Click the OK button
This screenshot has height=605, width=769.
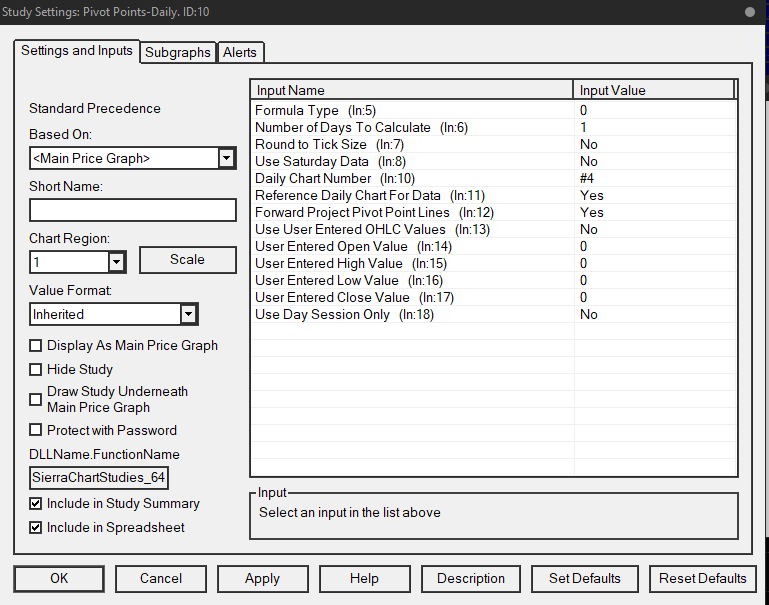click(59, 579)
